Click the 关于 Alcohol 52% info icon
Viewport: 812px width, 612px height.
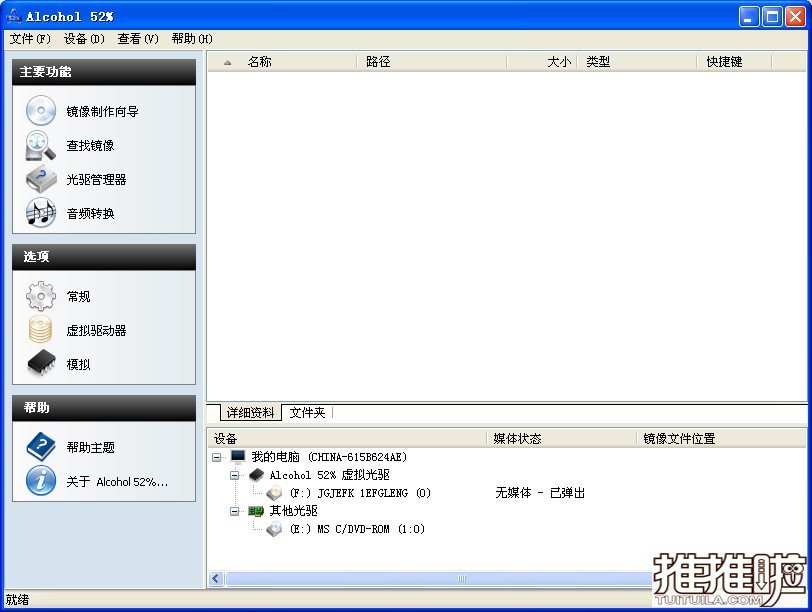[41, 481]
